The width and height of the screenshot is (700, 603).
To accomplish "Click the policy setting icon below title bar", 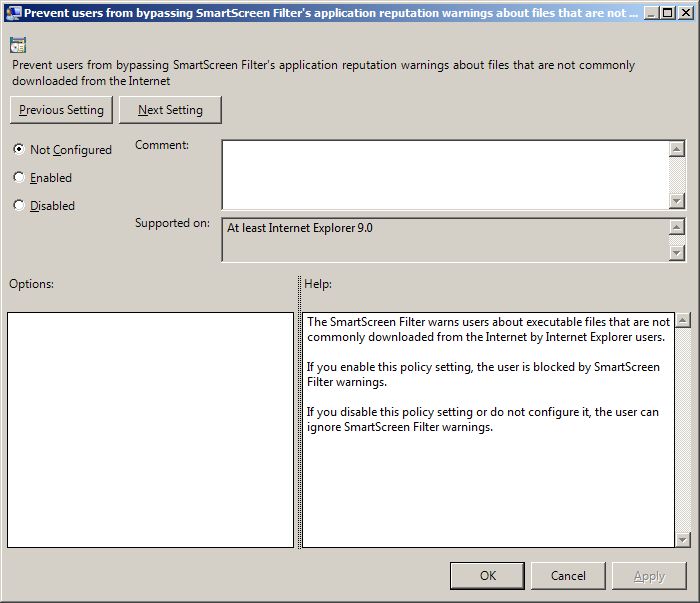I will pyautogui.click(x=18, y=45).
